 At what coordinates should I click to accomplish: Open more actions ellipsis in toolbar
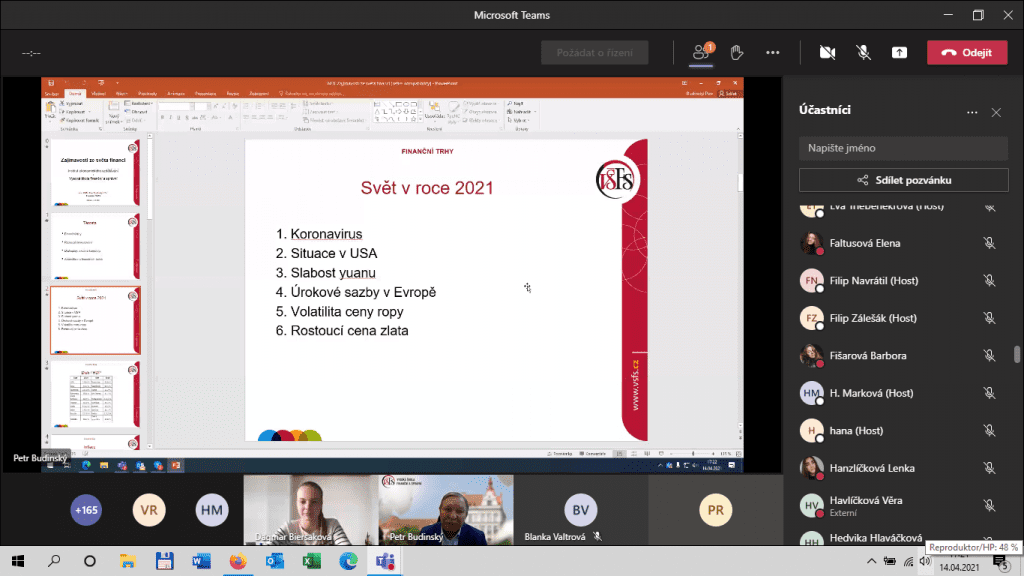click(x=773, y=52)
